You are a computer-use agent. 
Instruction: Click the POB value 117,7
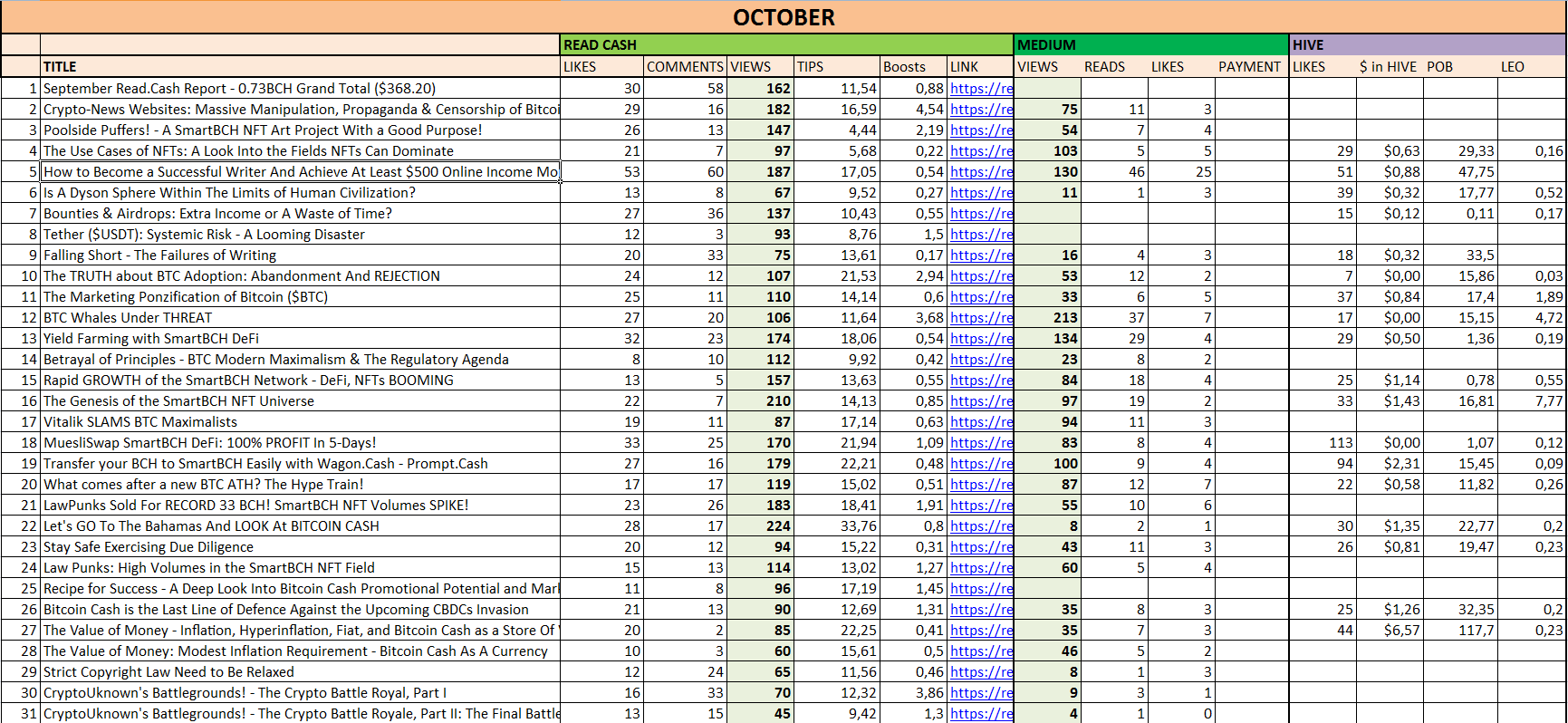click(x=1460, y=631)
